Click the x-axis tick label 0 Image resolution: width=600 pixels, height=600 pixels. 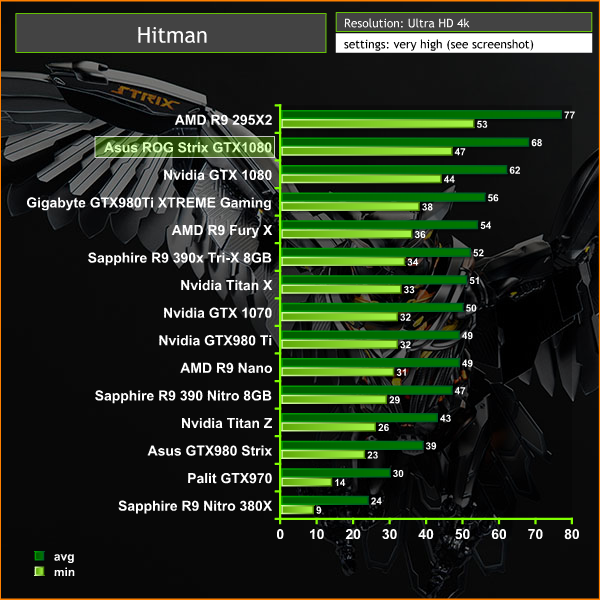click(280, 534)
